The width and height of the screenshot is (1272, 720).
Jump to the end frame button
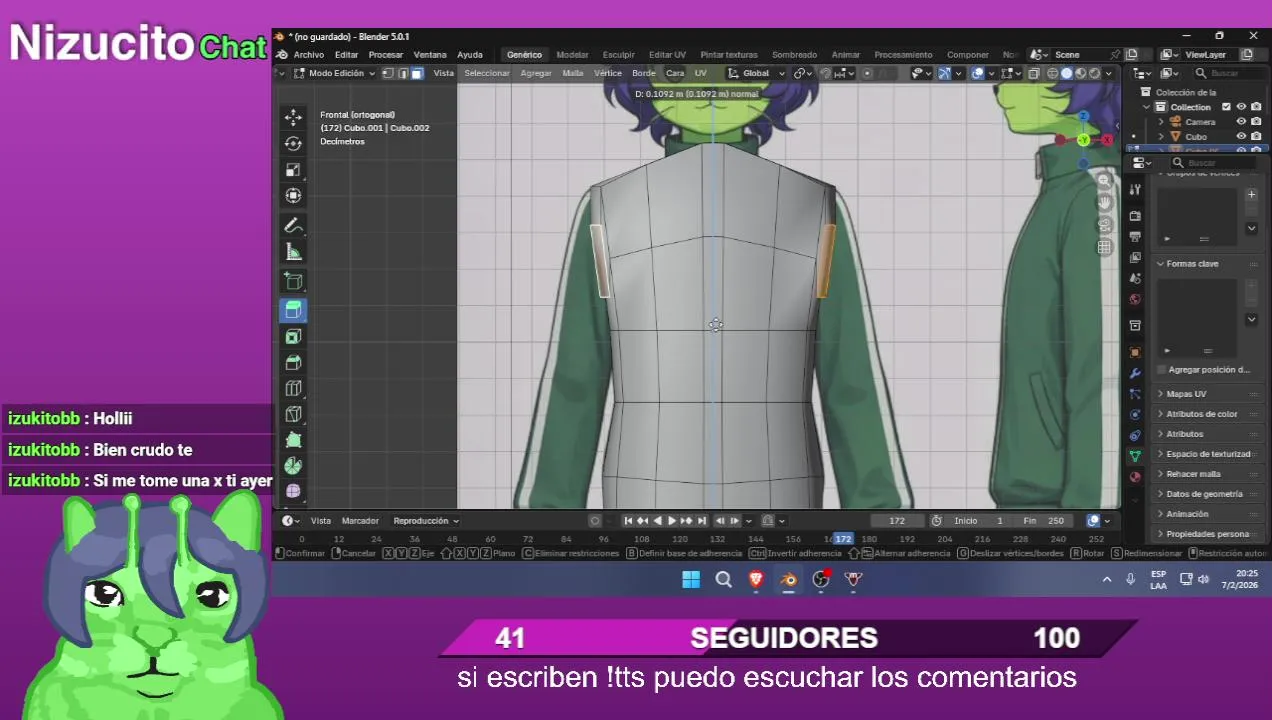[702, 520]
